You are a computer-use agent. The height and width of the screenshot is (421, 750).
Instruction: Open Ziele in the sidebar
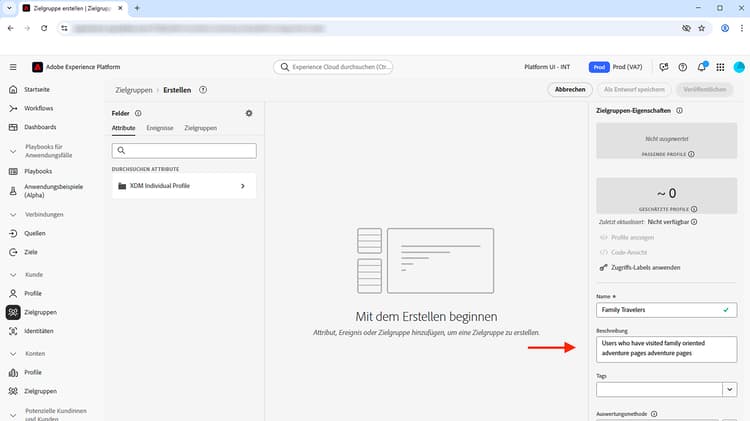[x=31, y=252]
